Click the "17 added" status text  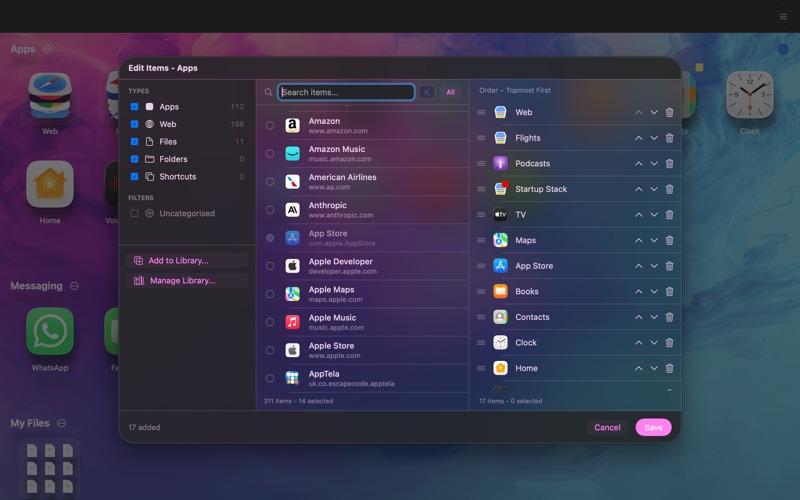click(144, 428)
